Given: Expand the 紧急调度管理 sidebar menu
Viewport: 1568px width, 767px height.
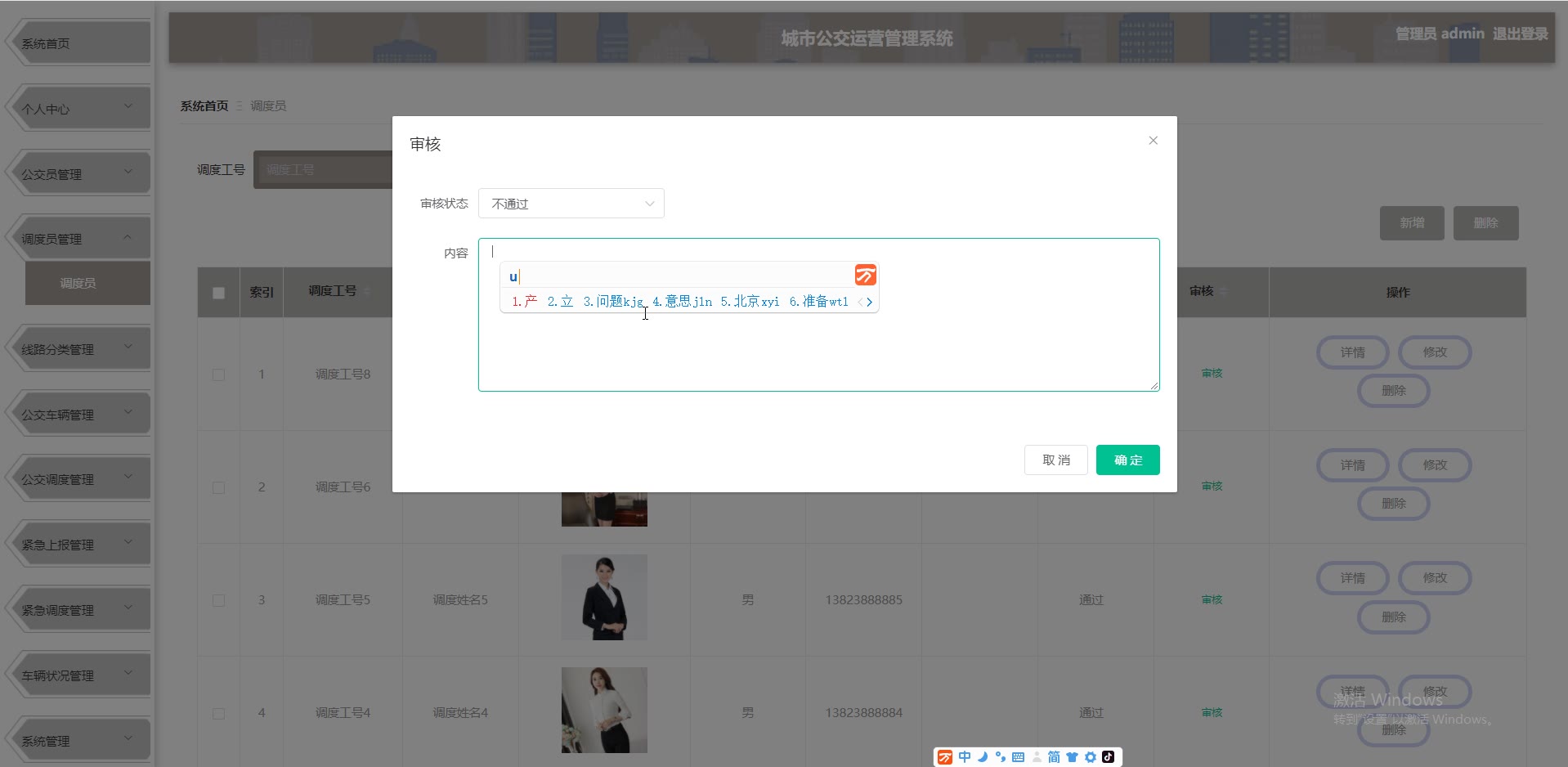Looking at the screenshot, I should pyautogui.click(x=78, y=610).
